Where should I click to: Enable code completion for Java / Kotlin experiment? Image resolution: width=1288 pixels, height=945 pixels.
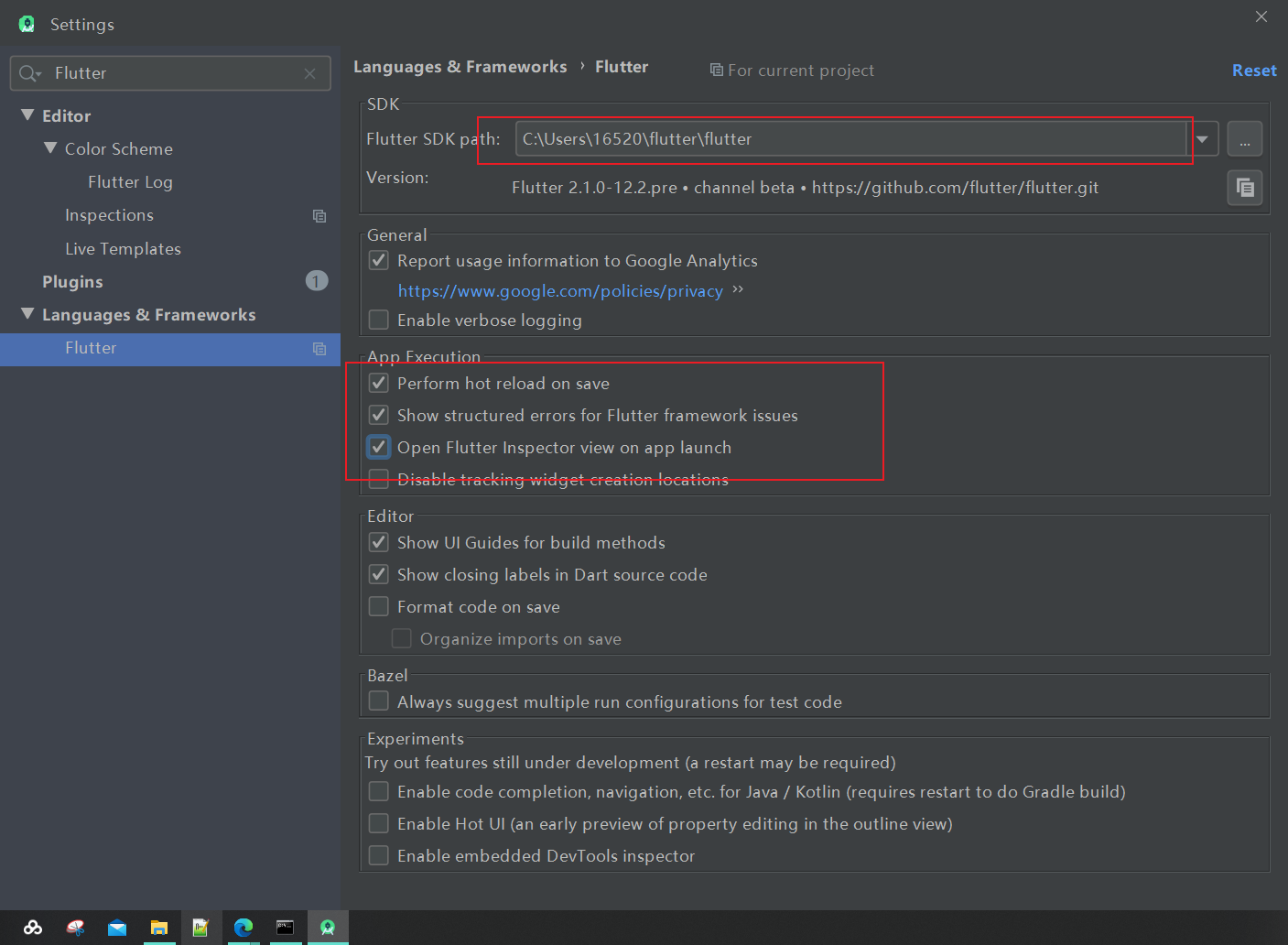coord(378,791)
